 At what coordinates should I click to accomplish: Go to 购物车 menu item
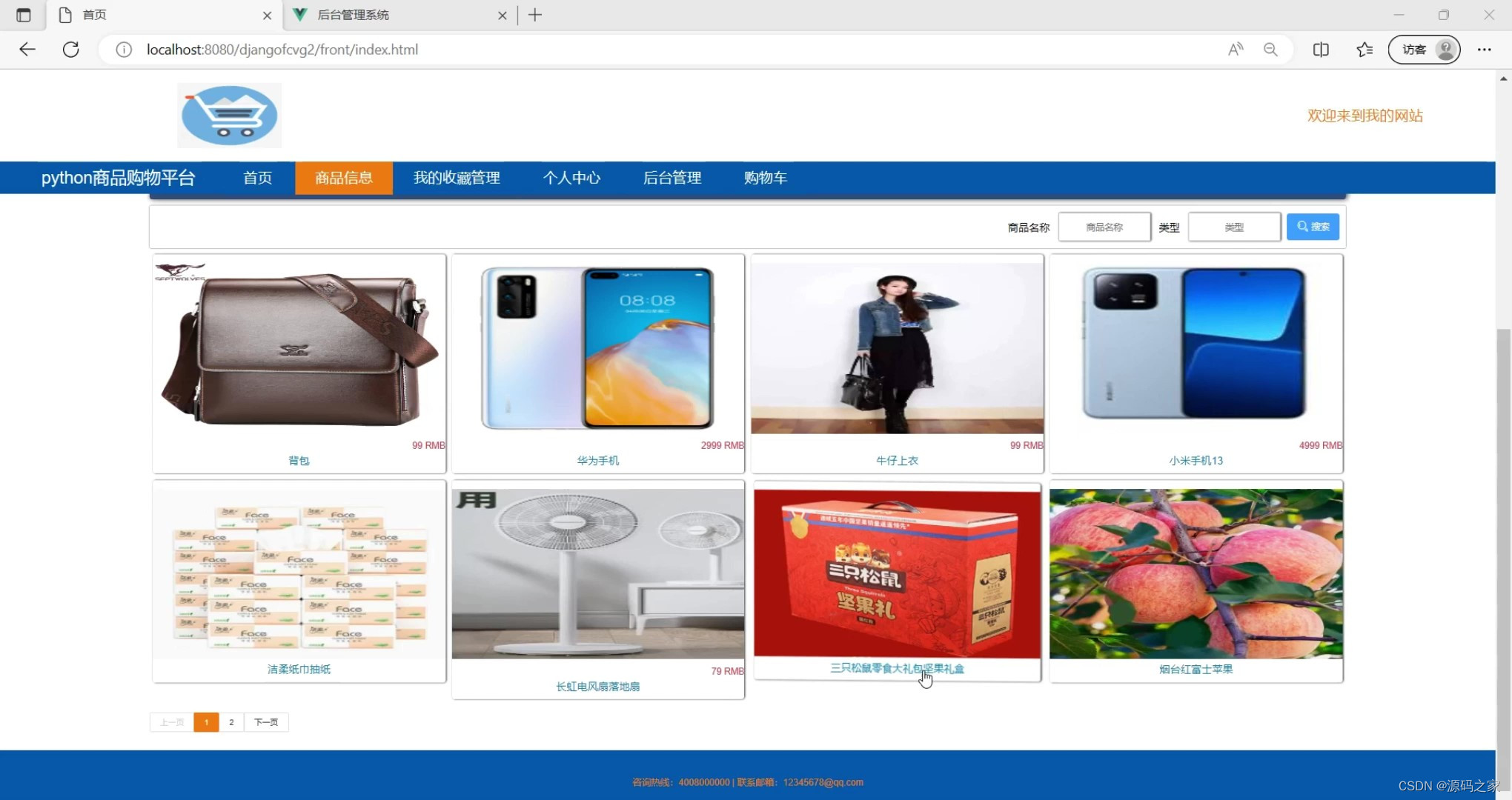pyautogui.click(x=766, y=178)
